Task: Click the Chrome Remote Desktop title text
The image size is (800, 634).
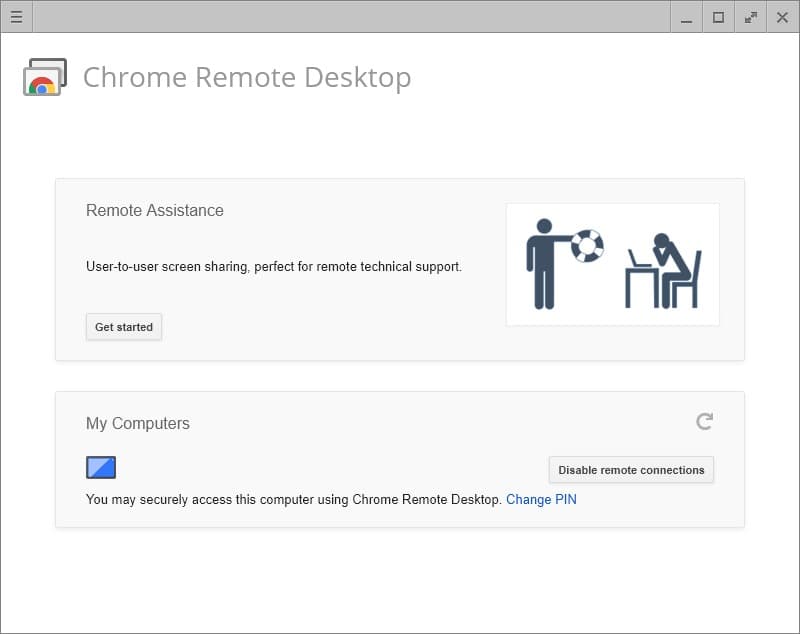Action: coord(247,78)
